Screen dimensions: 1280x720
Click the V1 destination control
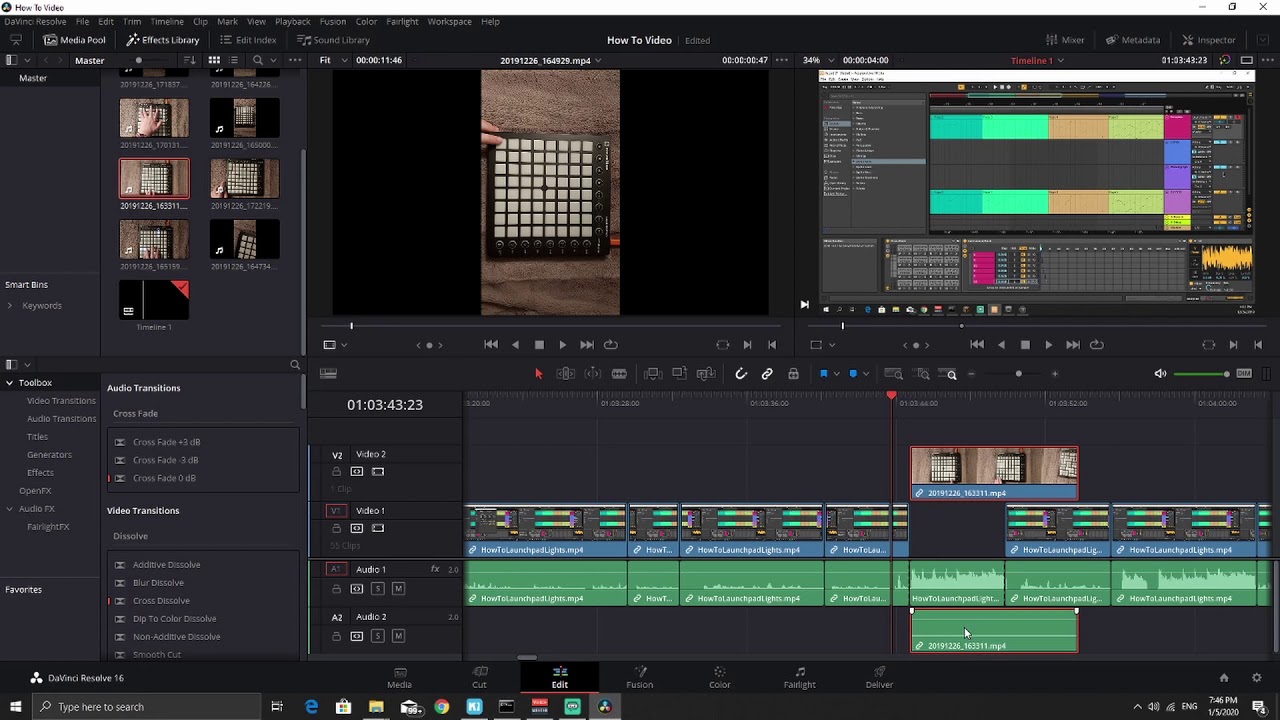click(x=337, y=511)
